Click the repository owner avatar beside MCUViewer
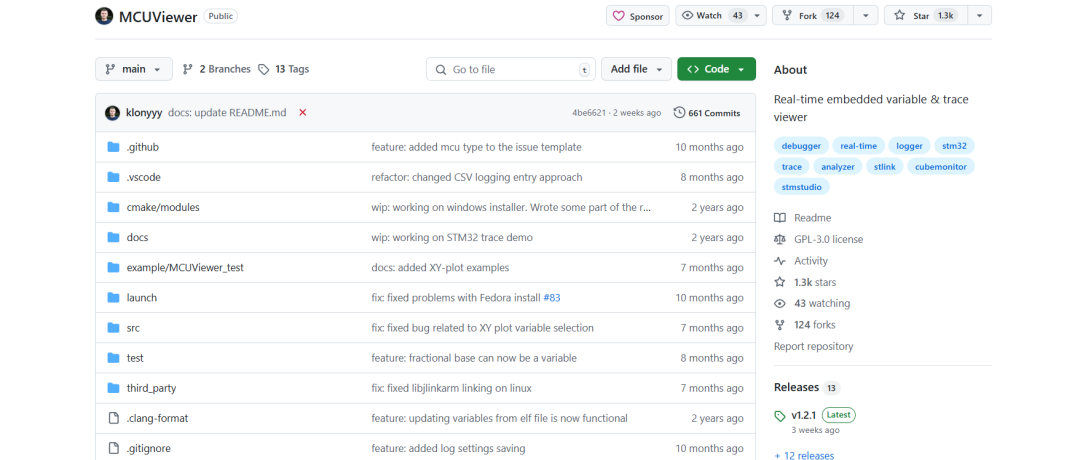The width and height of the screenshot is (1080, 460). coord(104,16)
